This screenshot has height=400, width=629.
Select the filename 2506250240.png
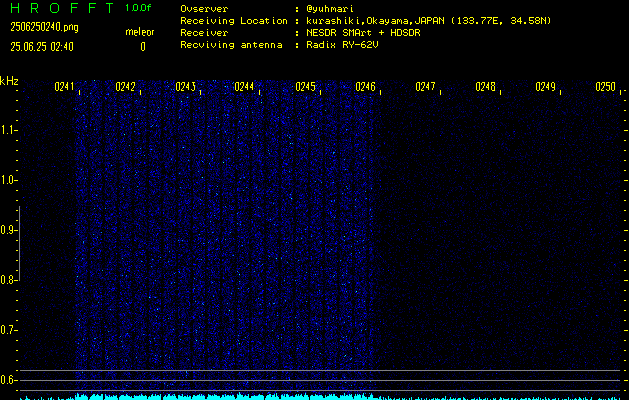44,27
